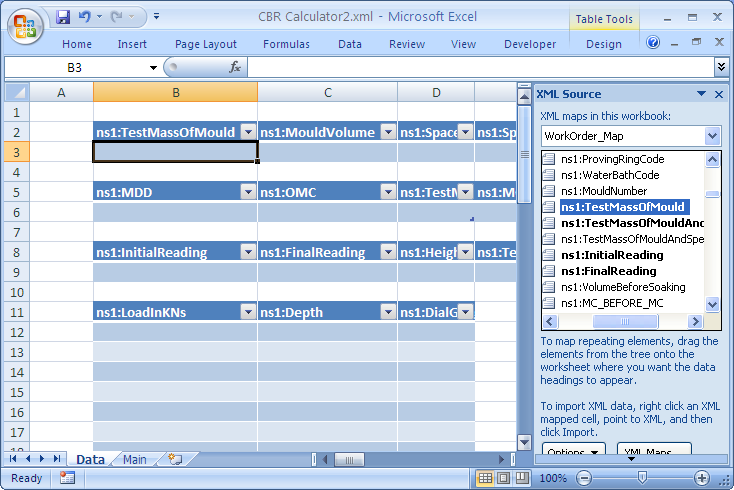Expand the Name Box dropdown
This screenshot has width=734, height=490.
coord(153,67)
